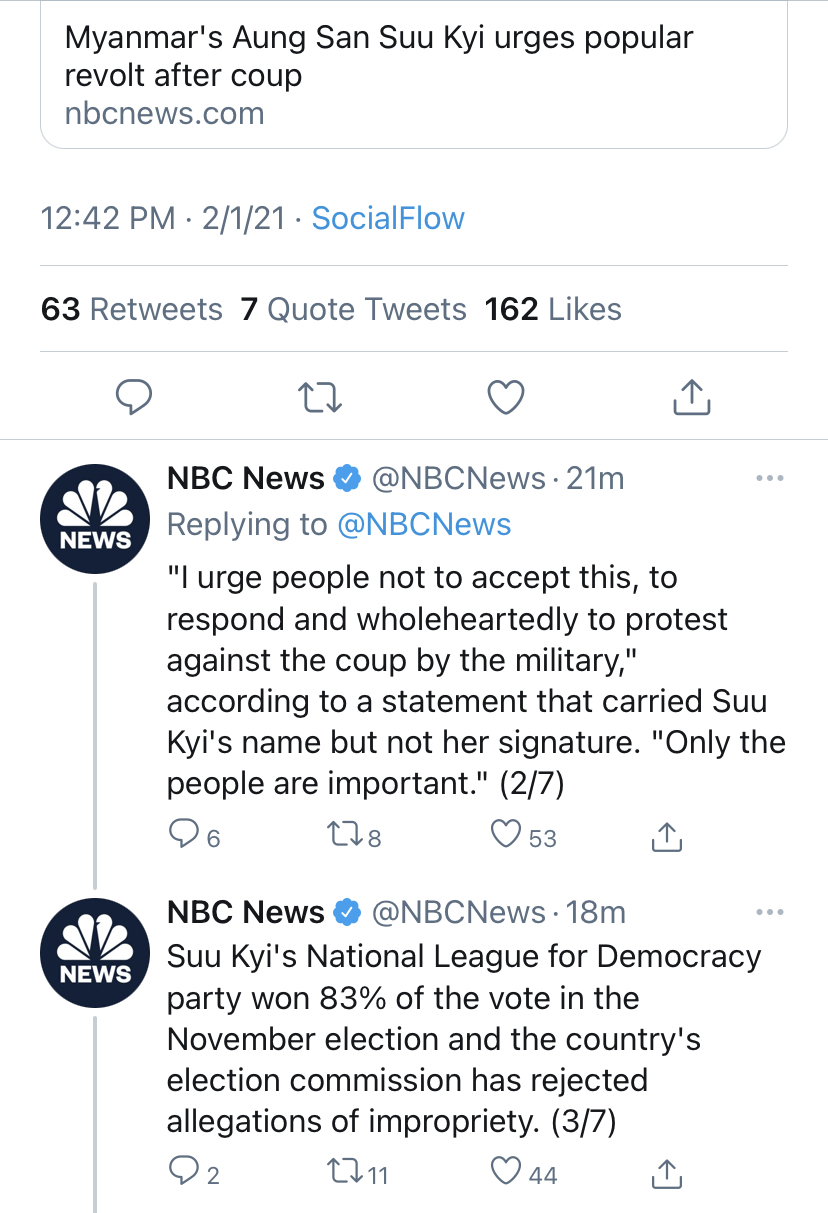Tap reply icon on main tweet
Image resolution: width=828 pixels, height=1213 pixels.
134,397
